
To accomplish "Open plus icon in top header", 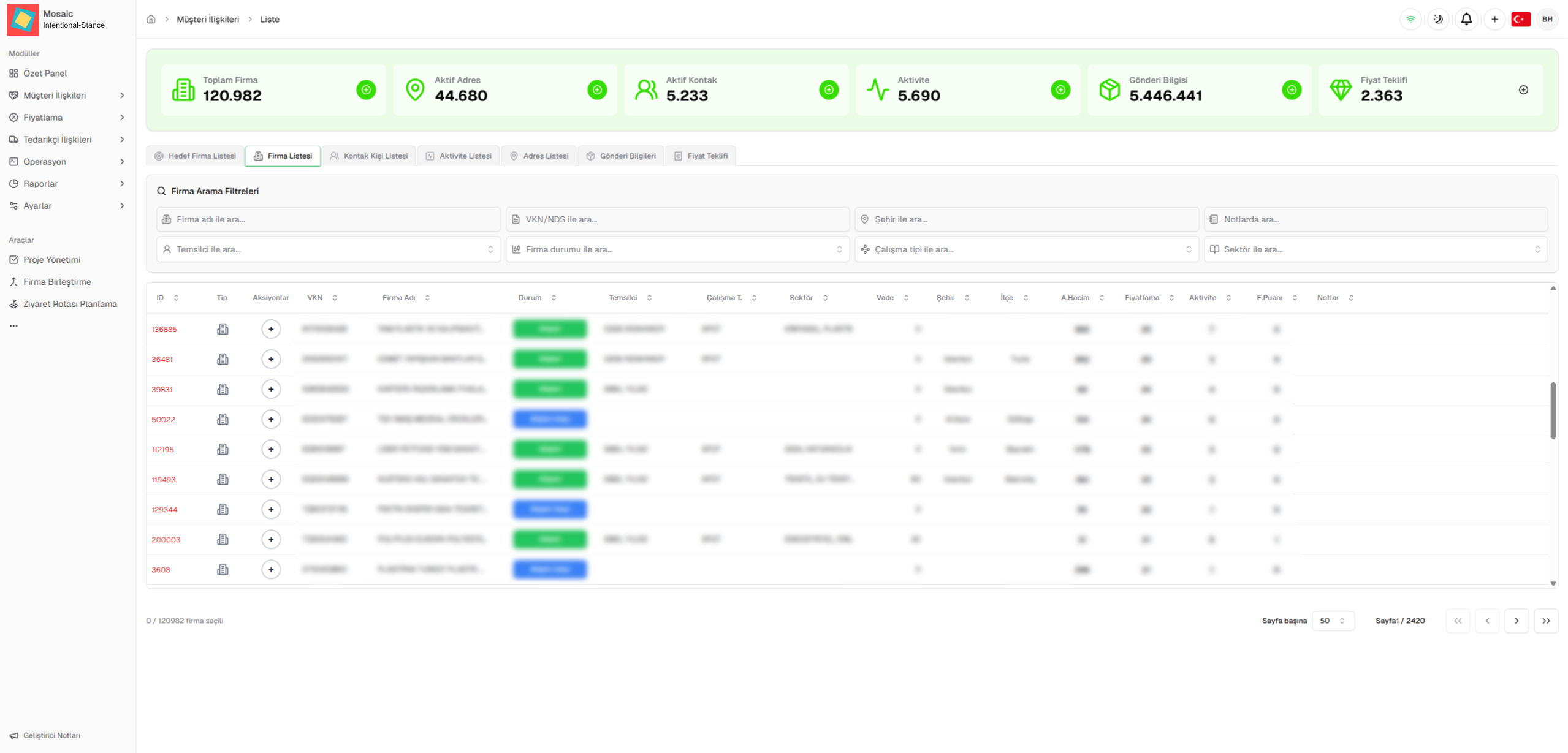I will 1494,19.
